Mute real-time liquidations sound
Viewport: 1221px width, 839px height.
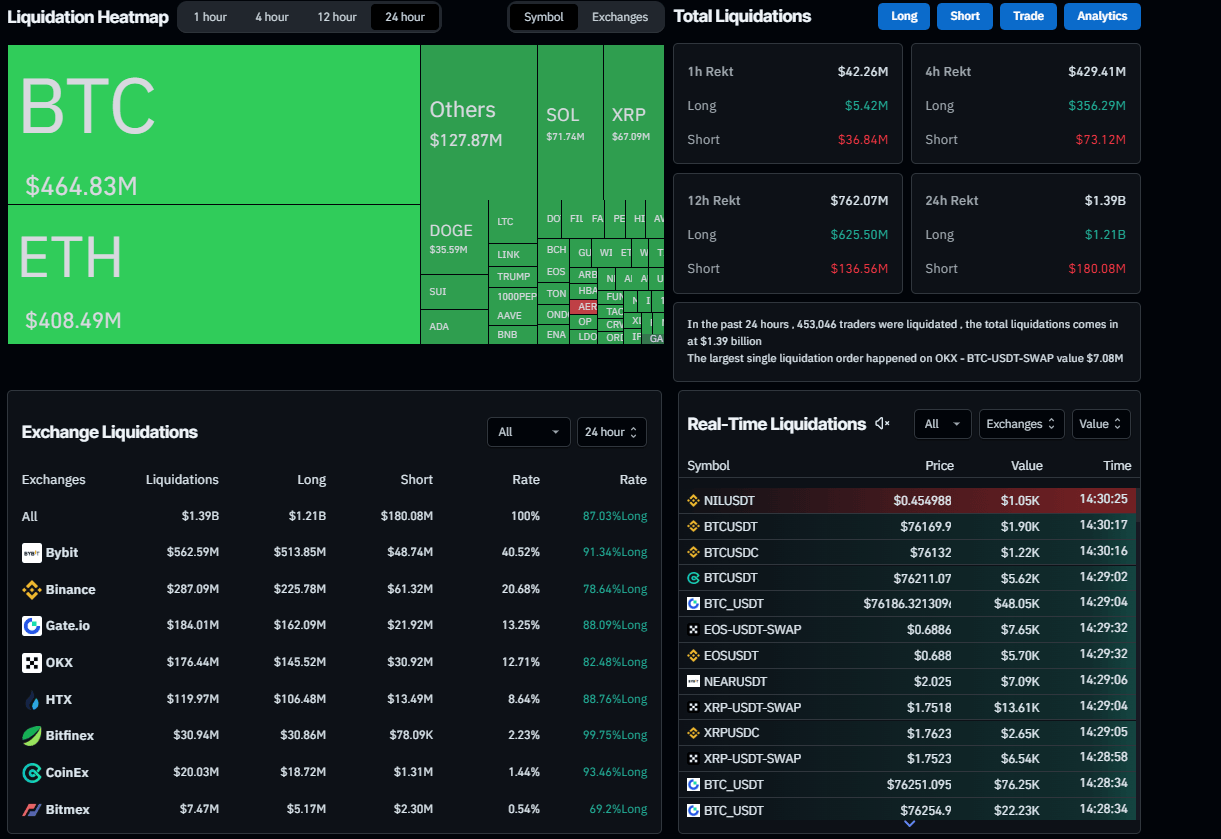[x=882, y=424]
